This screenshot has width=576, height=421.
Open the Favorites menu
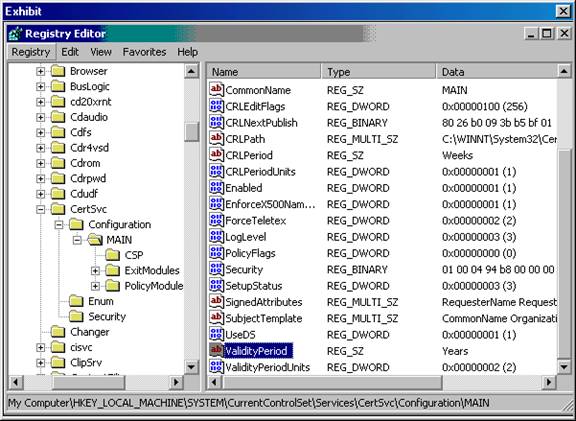coord(144,52)
